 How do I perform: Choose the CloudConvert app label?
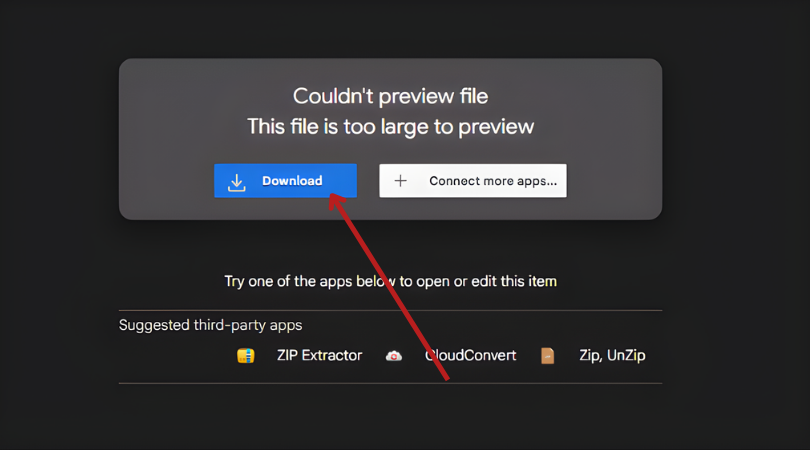[x=472, y=356]
